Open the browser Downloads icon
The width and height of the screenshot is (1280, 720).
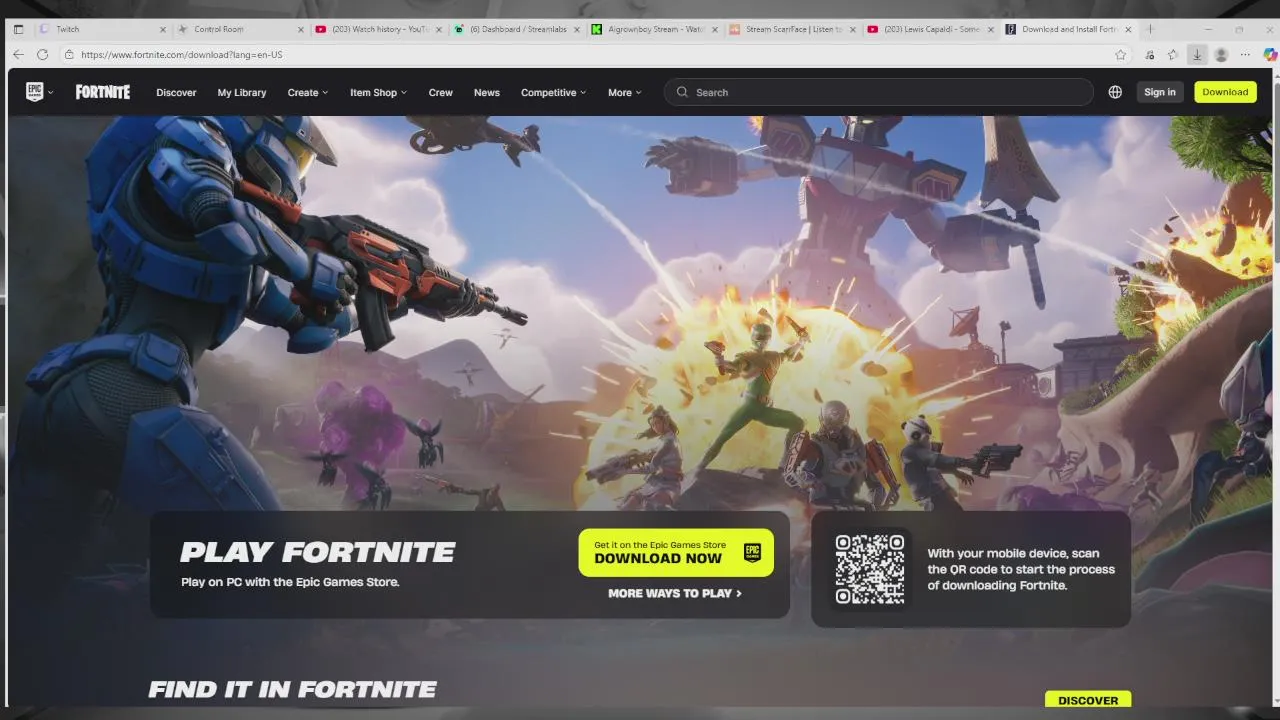point(1197,55)
